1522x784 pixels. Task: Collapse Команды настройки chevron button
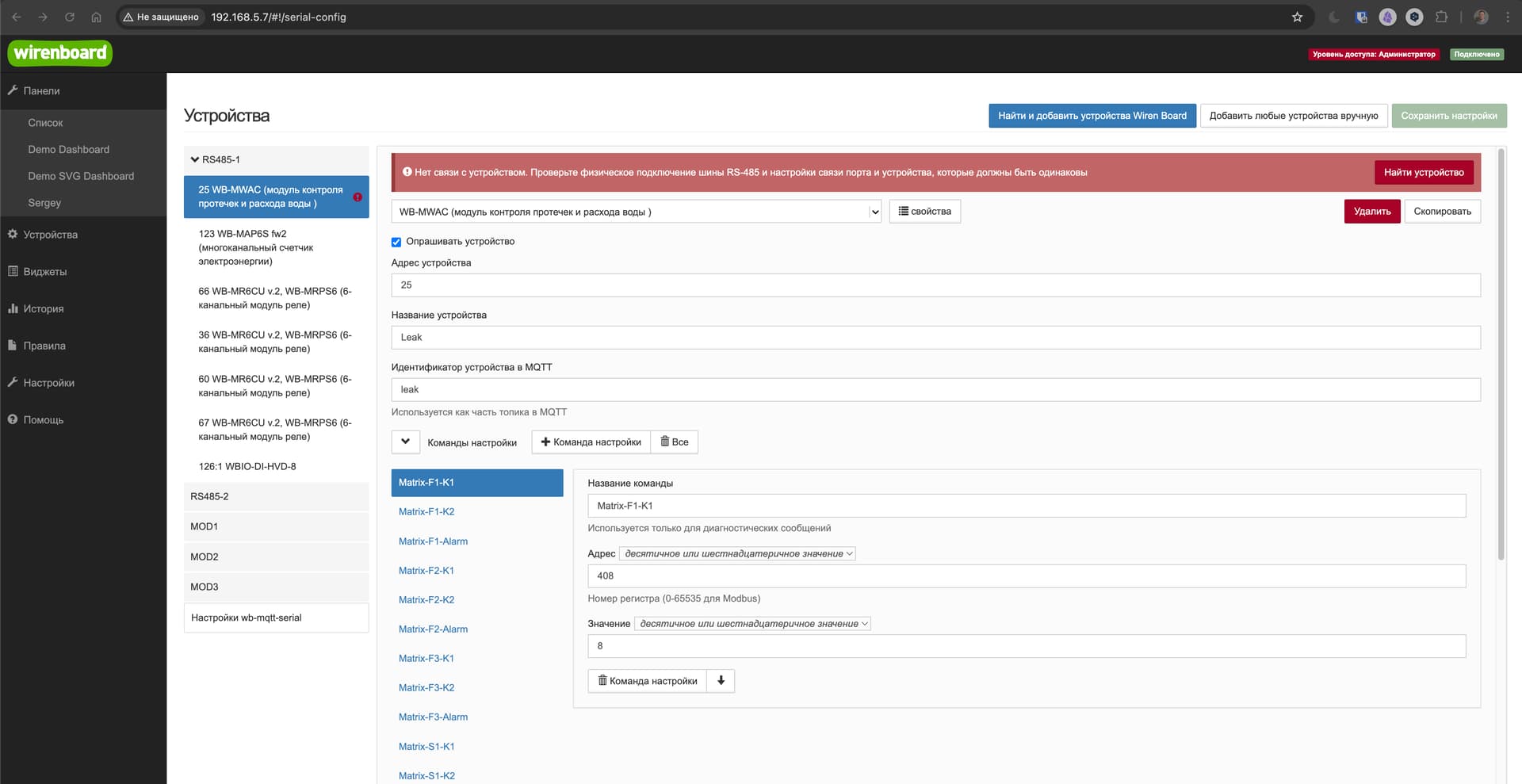click(x=405, y=442)
